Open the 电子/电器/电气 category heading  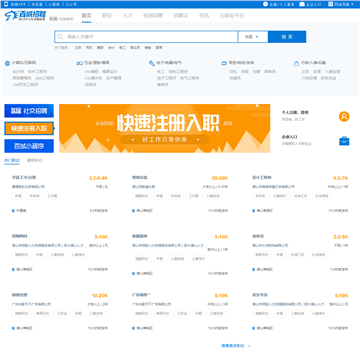click(x=169, y=63)
